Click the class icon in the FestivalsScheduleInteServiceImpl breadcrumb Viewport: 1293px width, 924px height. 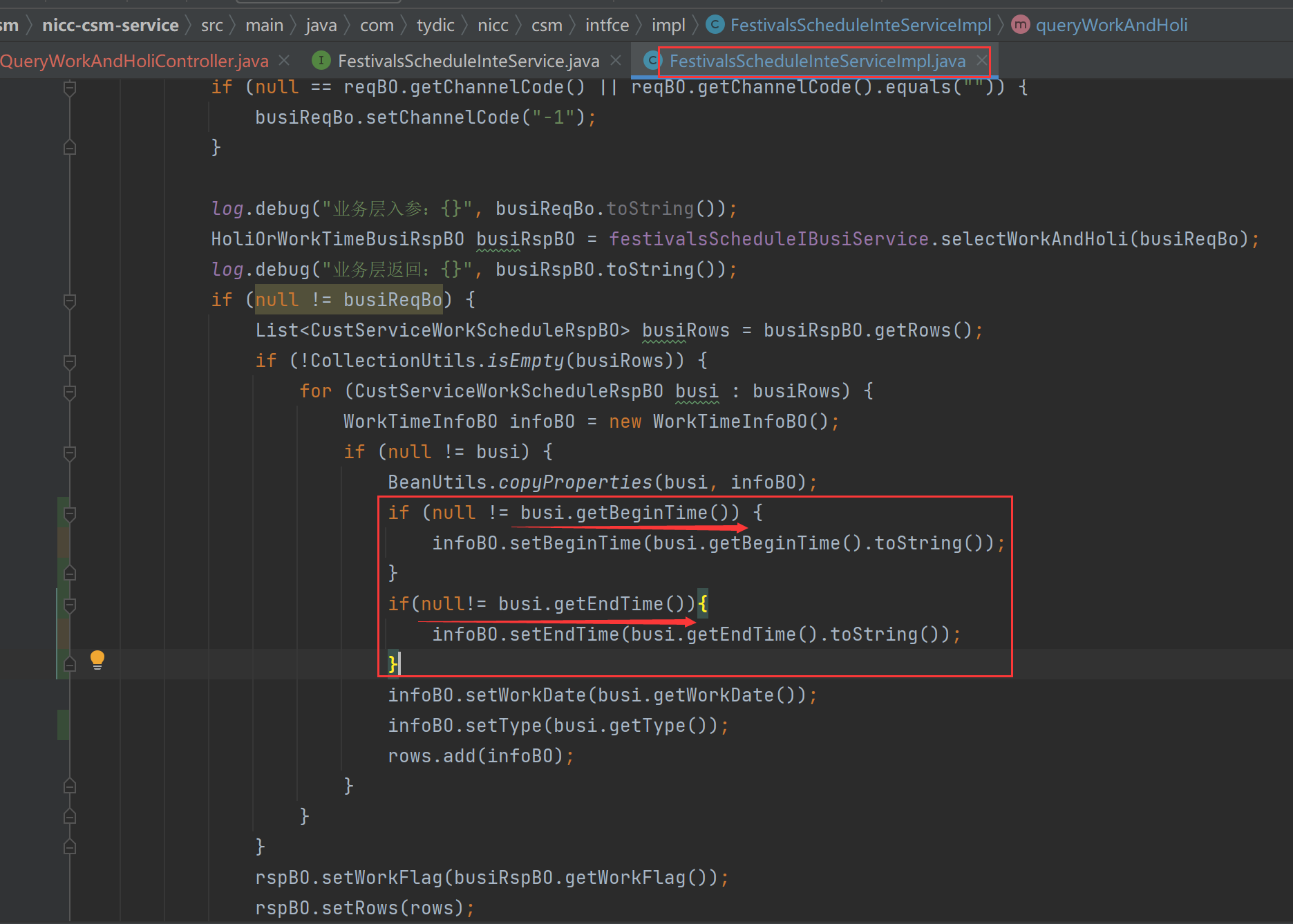coord(715,24)
